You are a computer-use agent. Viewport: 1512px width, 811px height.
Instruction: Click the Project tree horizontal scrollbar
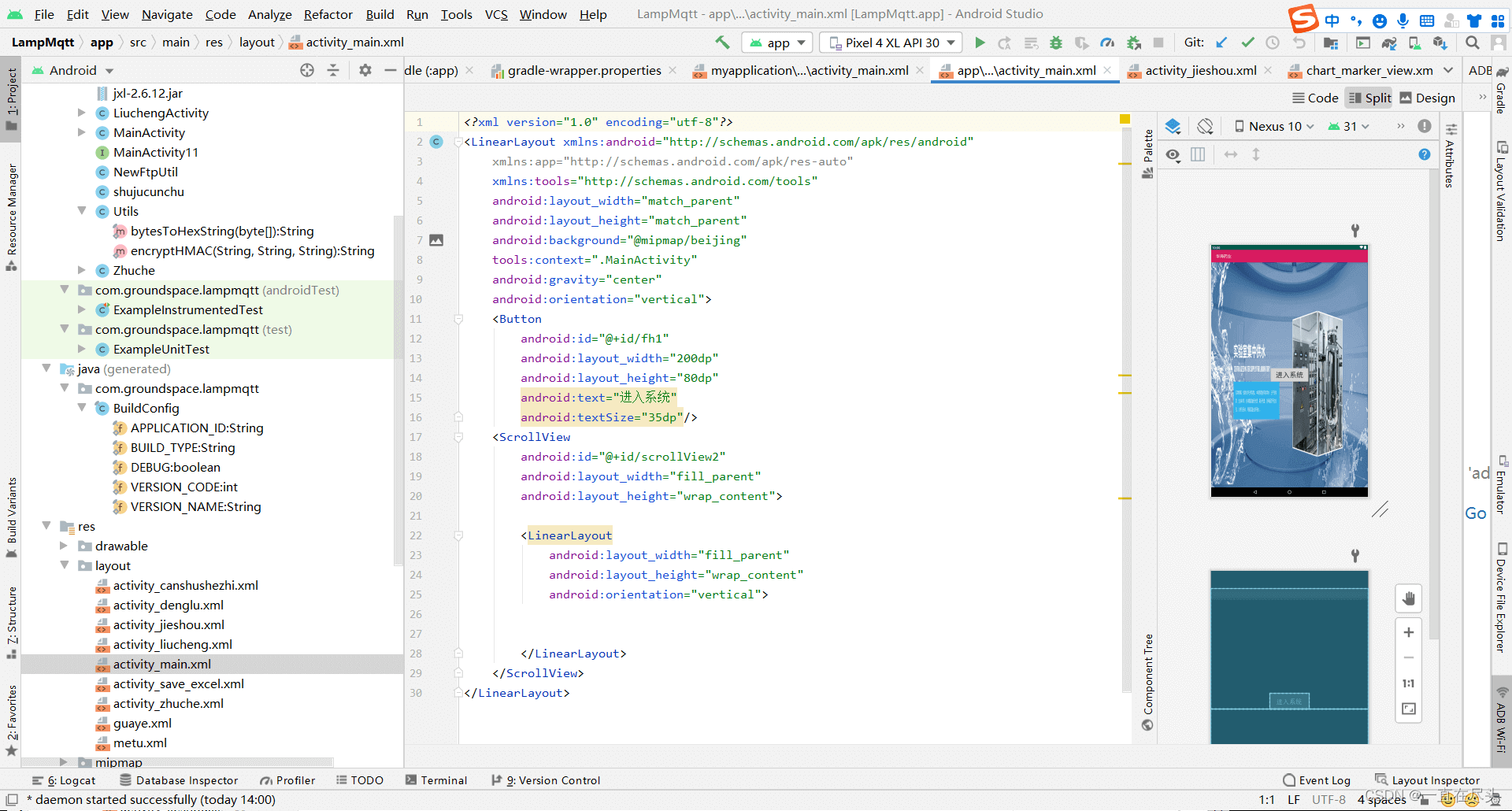click(x=177, y=761)
